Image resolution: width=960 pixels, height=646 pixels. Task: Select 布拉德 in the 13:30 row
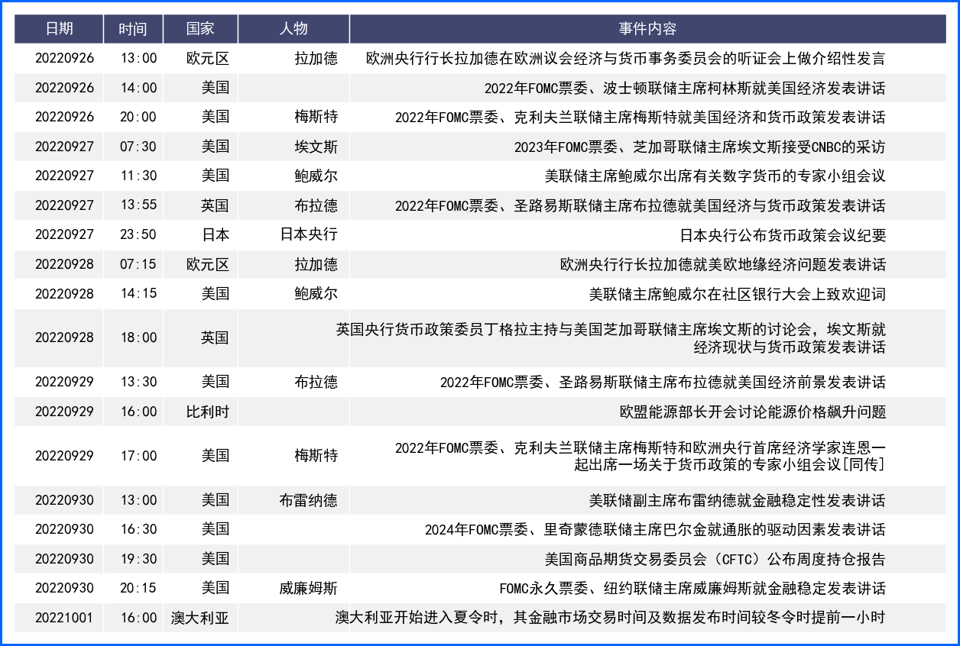(316, 382)
